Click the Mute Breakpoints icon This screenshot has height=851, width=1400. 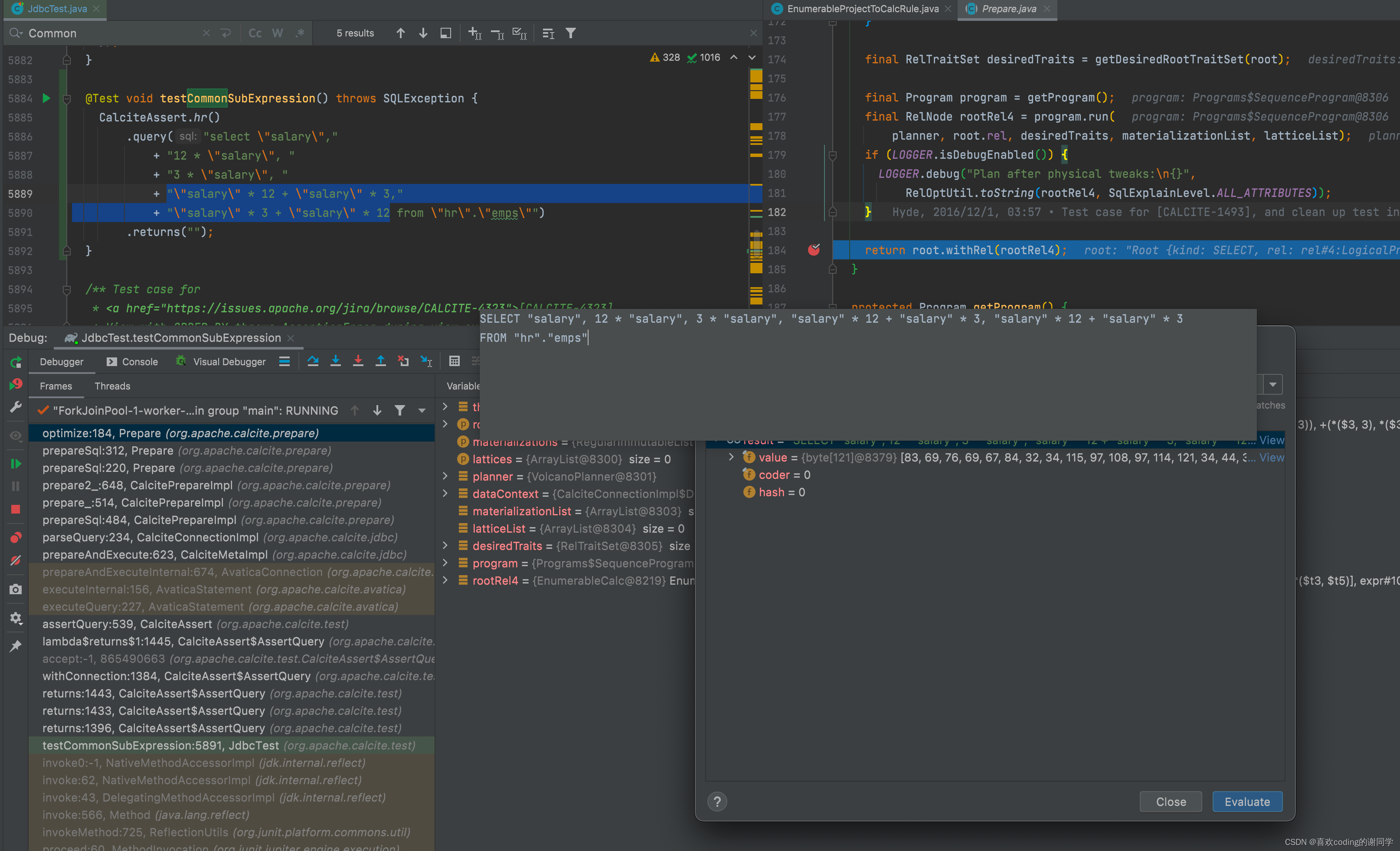15,560
